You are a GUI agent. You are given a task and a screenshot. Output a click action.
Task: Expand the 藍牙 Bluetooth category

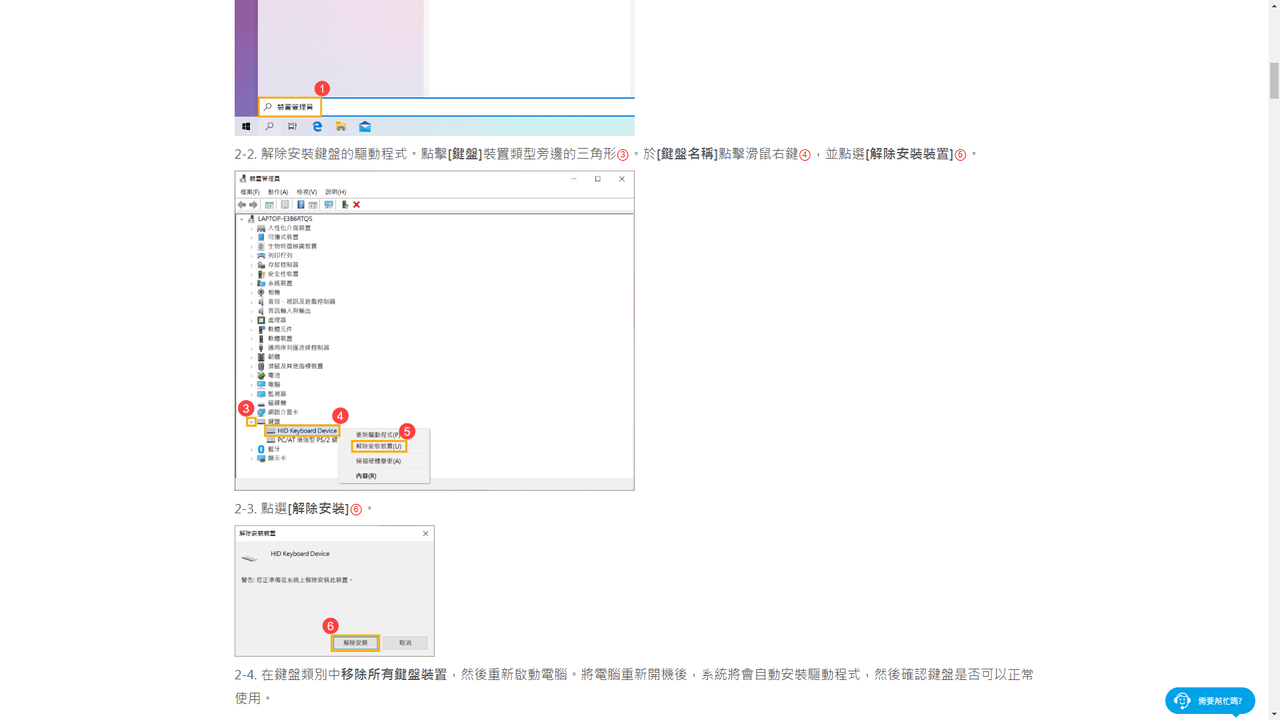coord(252,449)
